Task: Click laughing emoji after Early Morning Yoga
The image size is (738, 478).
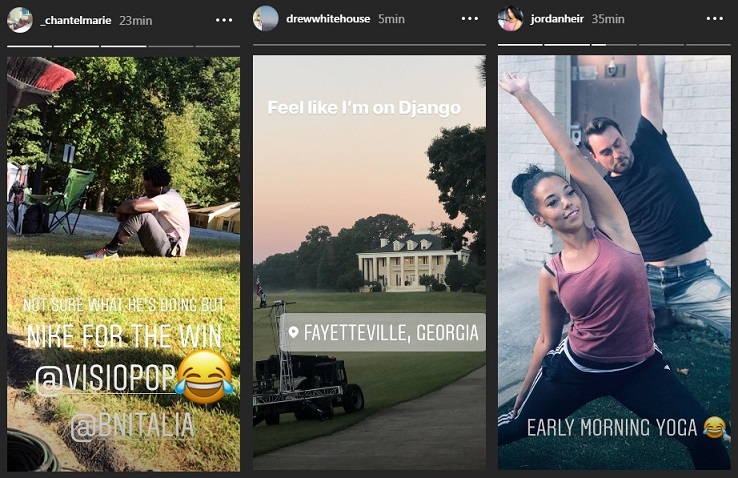Action: click(714, 427)
